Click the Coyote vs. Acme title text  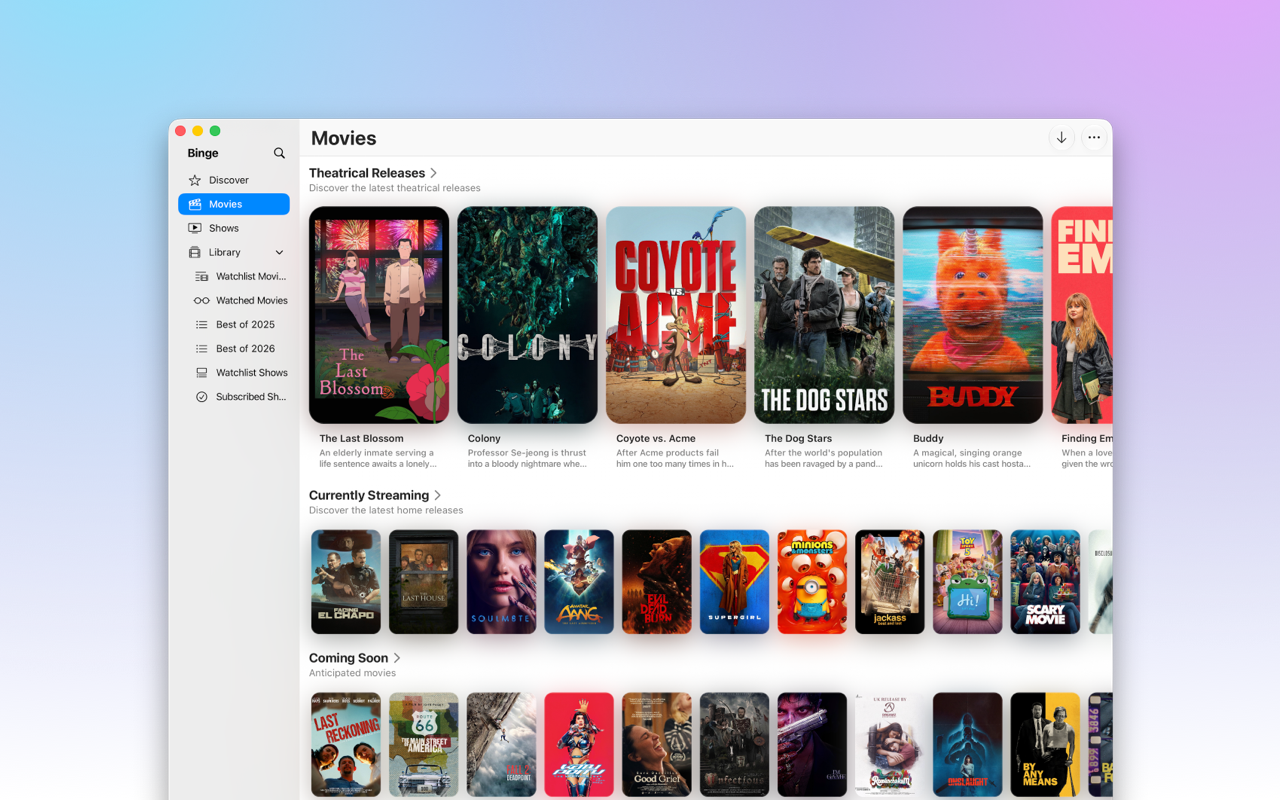pyautogui.click(x=656, y=438)
